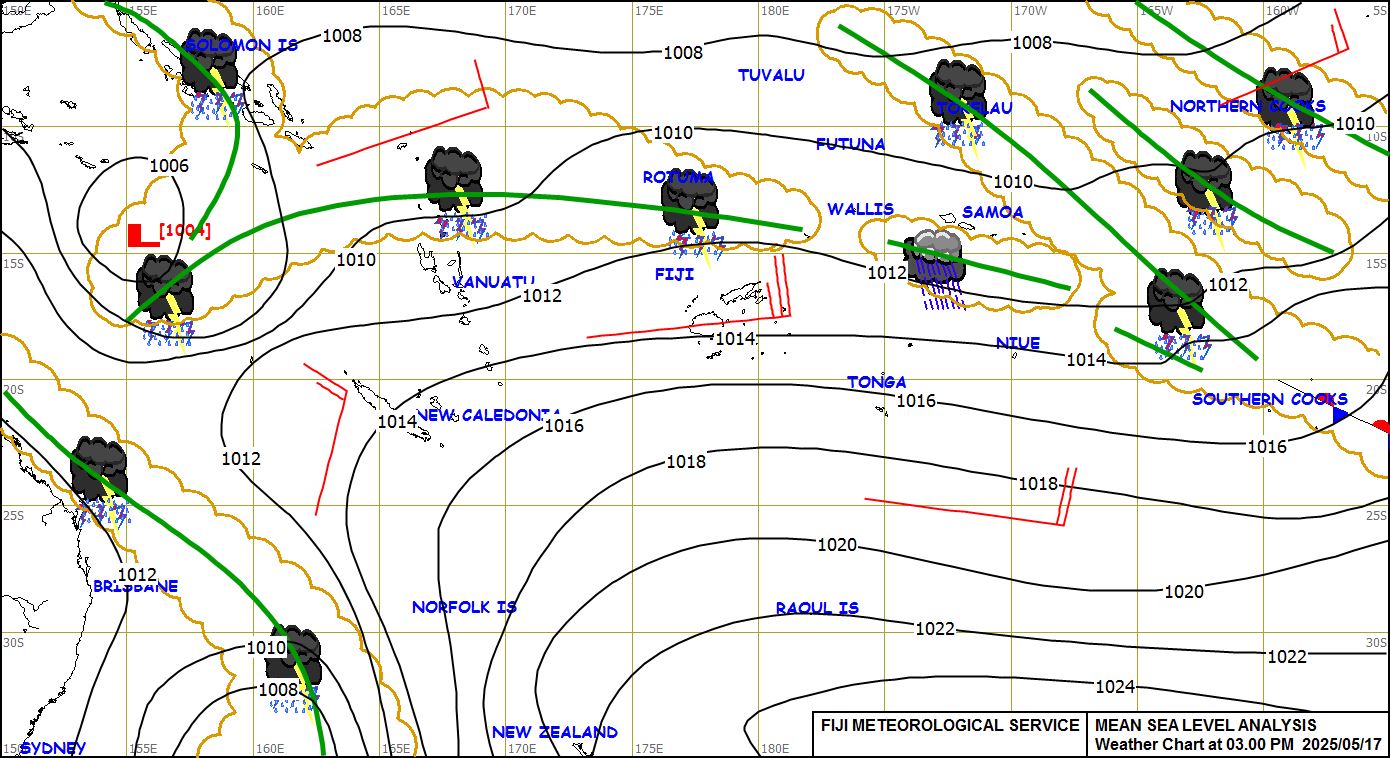Viewport: 1390px width, 758px height.
Task: Select the RAOUL IS label
Action: point(817,608)
